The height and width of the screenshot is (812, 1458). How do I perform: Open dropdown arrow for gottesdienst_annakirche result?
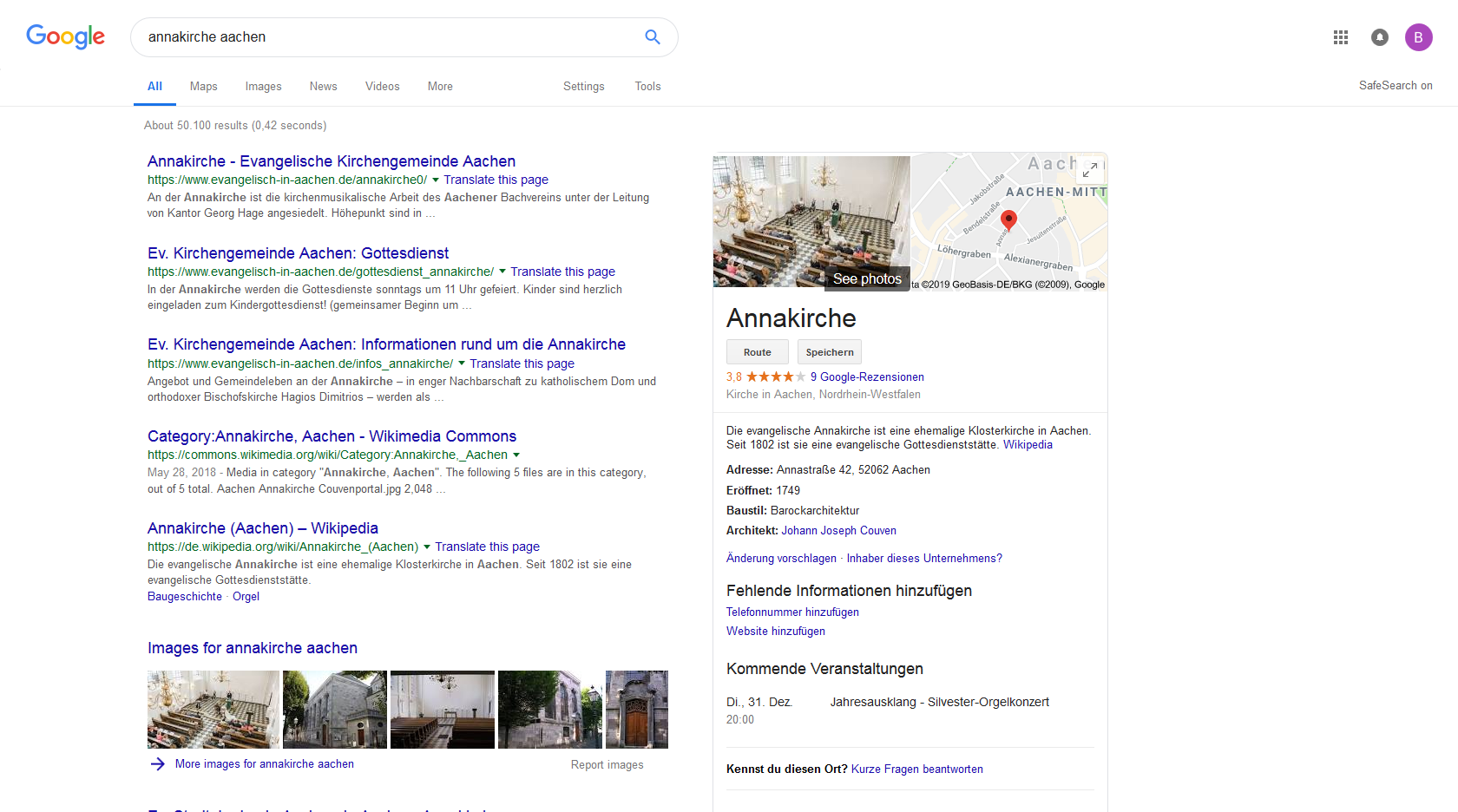[x=502, y=272]
